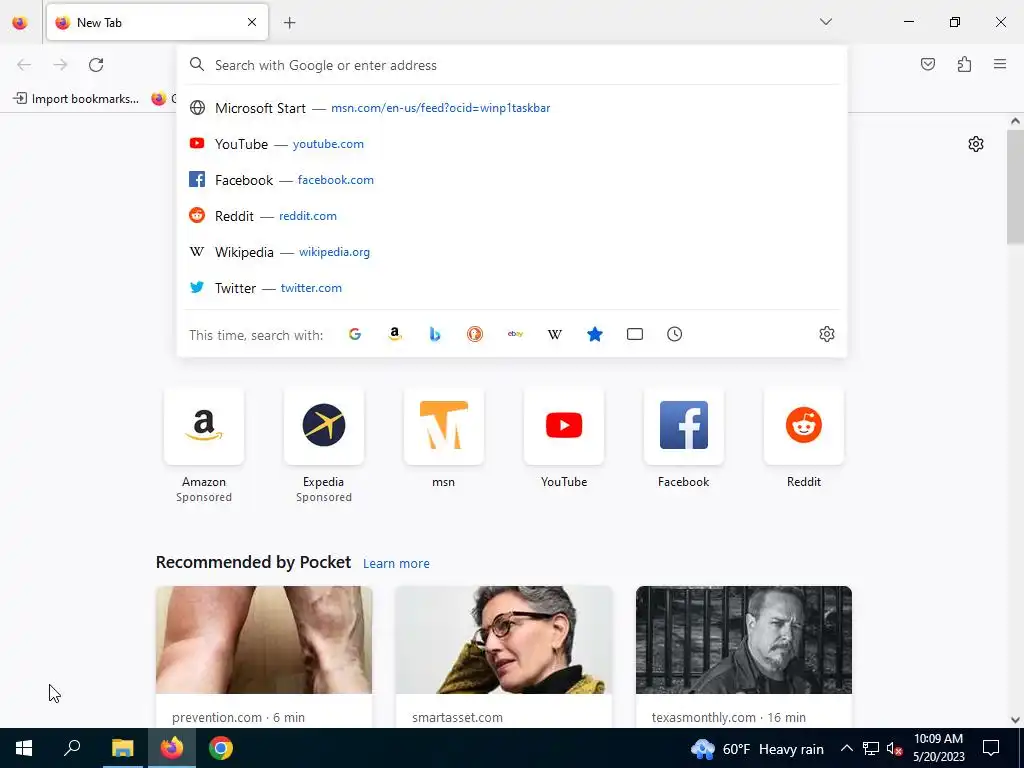This screenshot has width=1024, height=768.
Task: Click the Firefox View icon in the tab strip
Action: [20, 23]
